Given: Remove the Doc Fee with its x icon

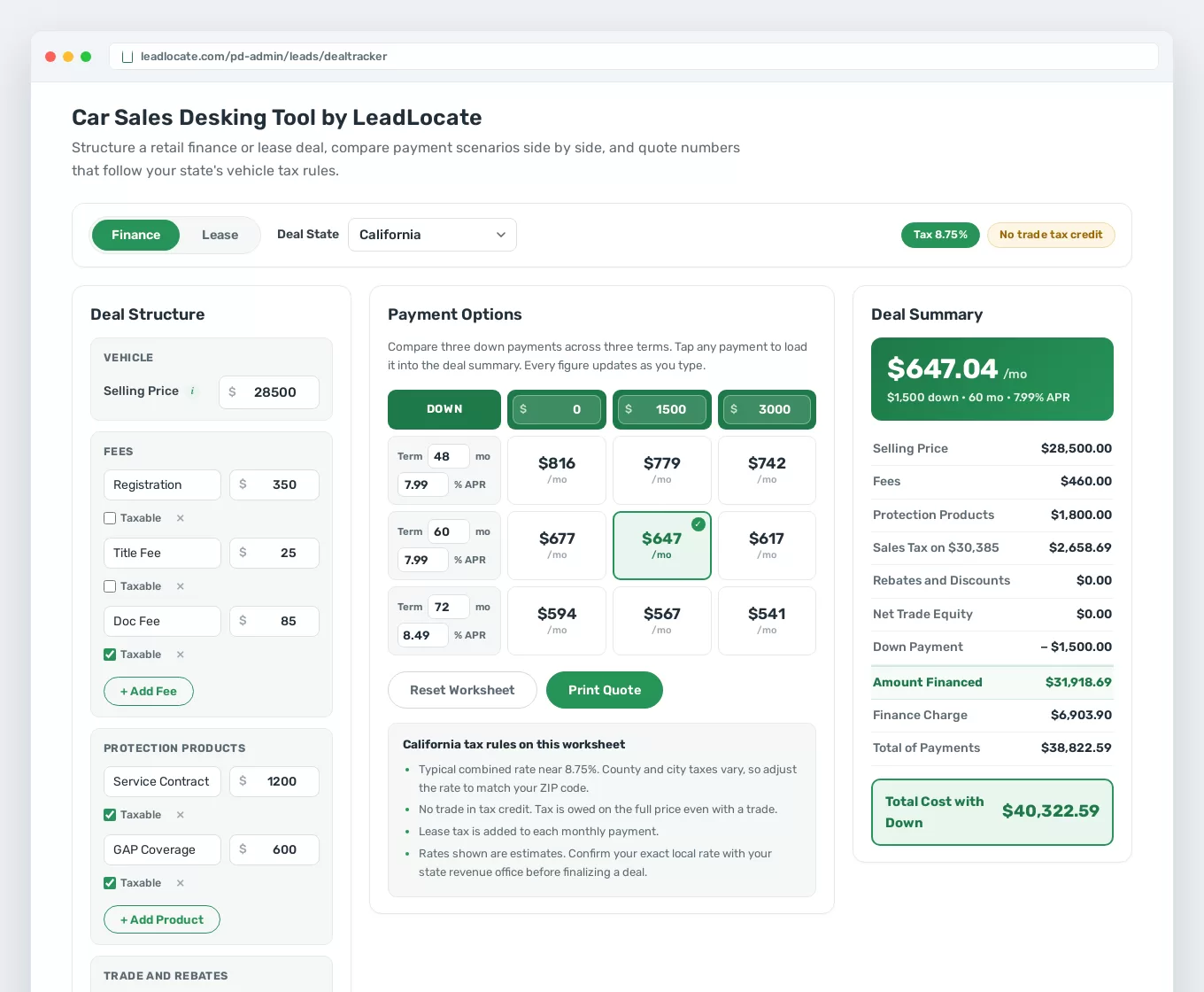Looking at the screenshot, I should 180,655.
